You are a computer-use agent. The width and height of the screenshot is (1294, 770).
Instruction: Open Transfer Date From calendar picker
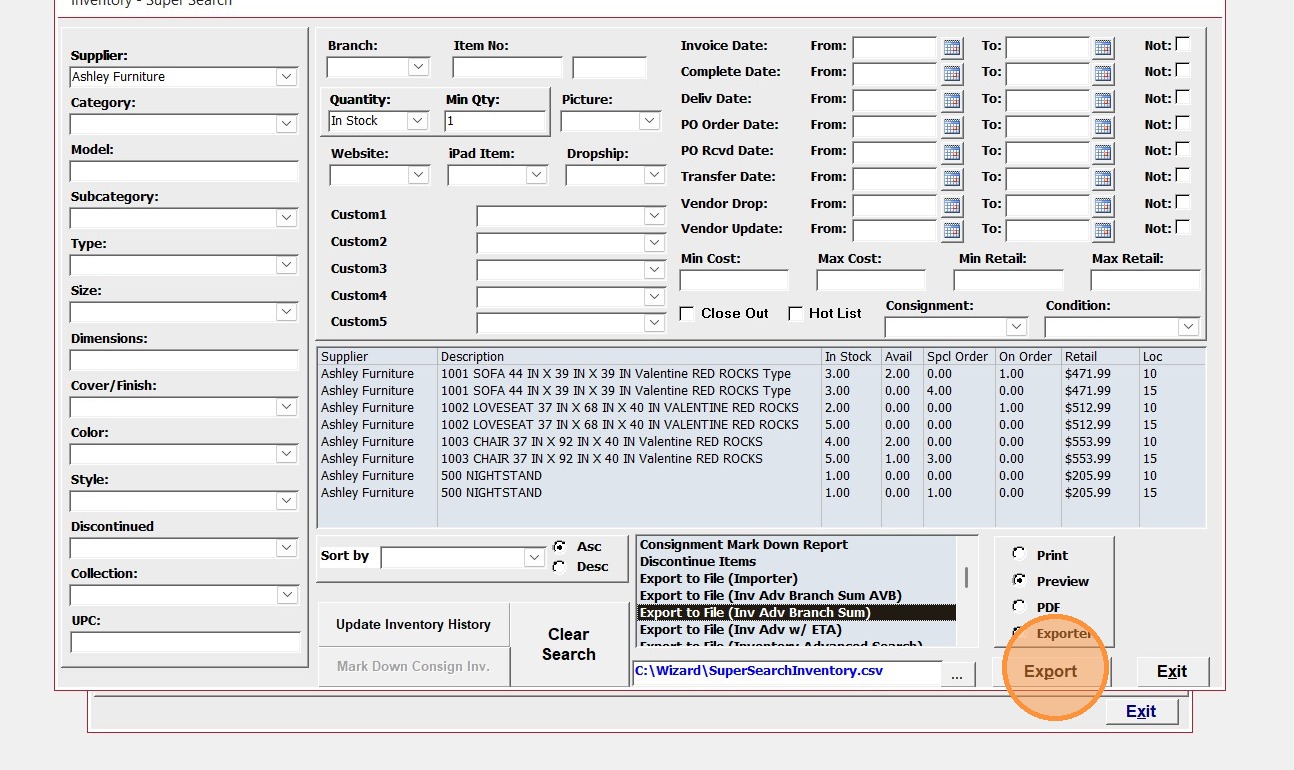pyautogui.click(x=951, y=178)
